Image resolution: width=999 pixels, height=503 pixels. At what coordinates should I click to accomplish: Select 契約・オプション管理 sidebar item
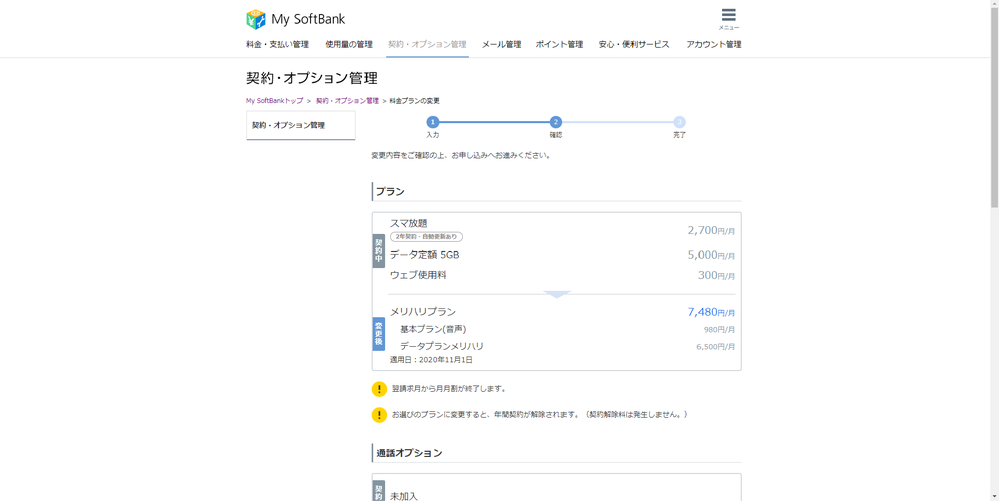(x=301, y=126)
